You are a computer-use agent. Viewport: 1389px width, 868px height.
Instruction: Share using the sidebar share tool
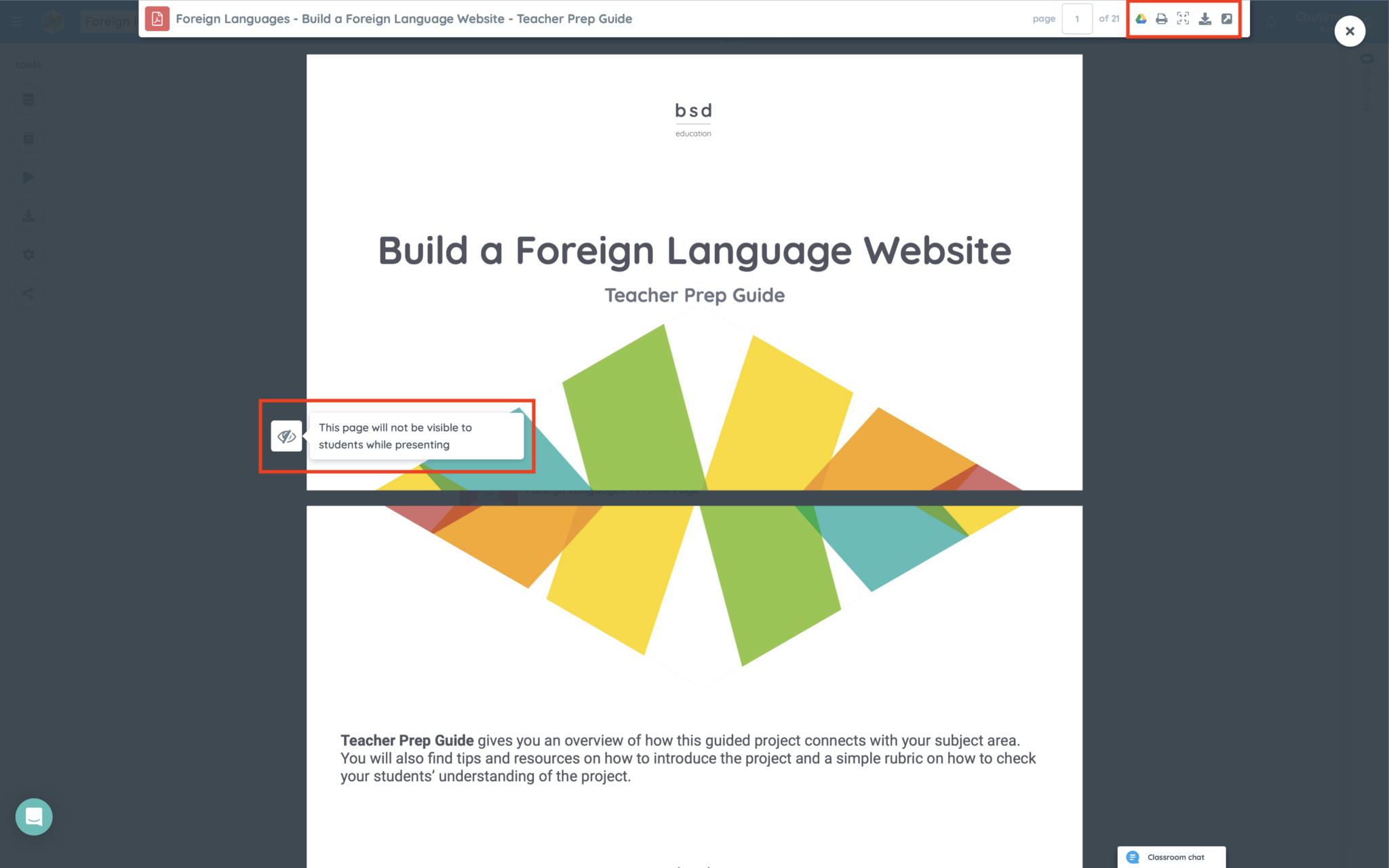28,293
